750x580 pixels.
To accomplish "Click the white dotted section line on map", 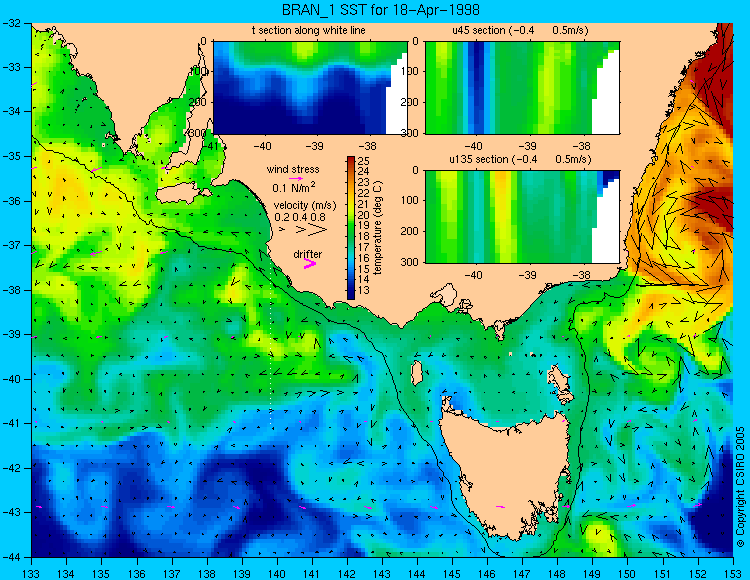I will (271, 341).
